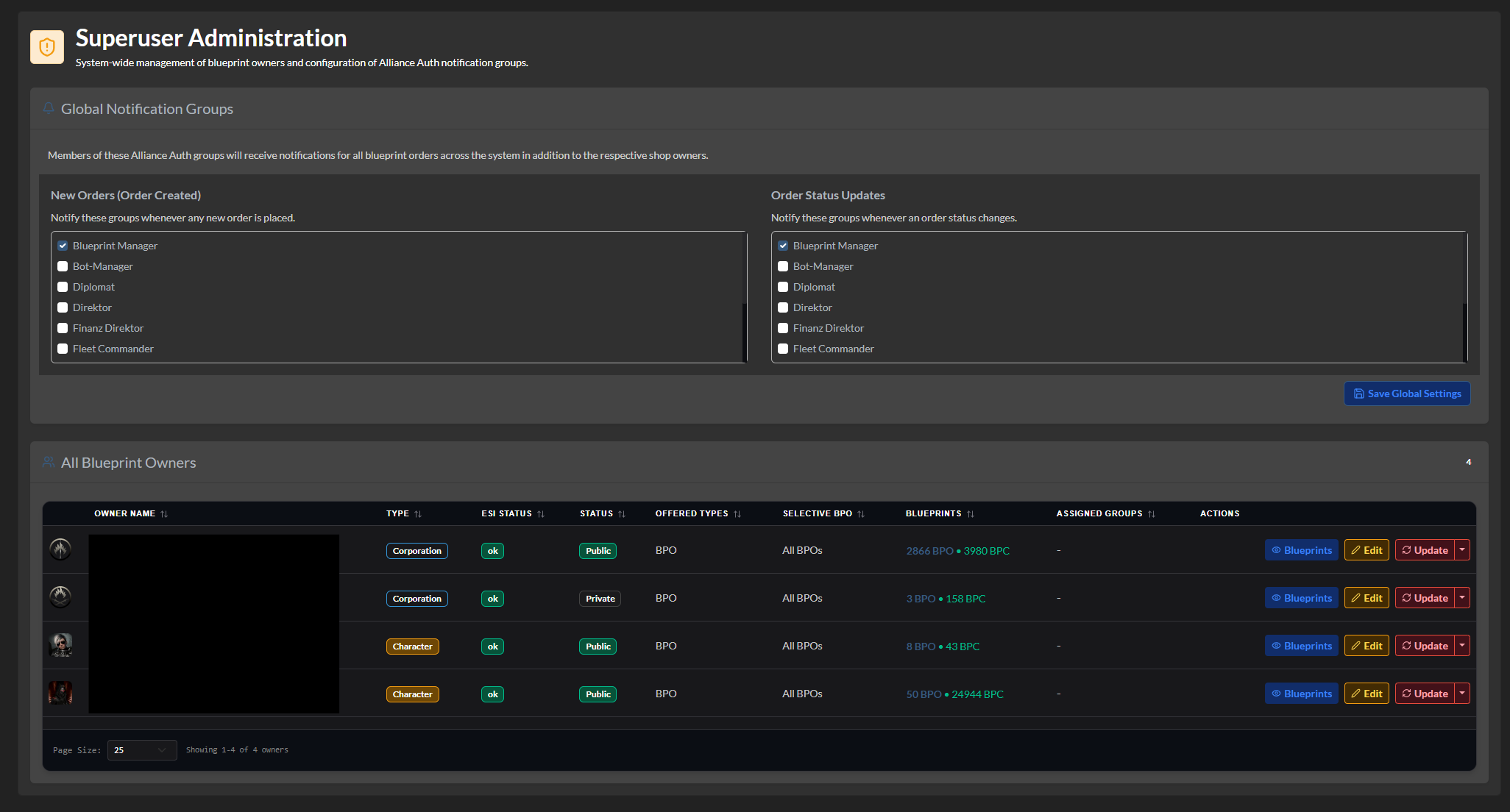This screenshot has width=1510, height=812.
Task: Check Bot-Manager under New Orders
Action: 63,266
